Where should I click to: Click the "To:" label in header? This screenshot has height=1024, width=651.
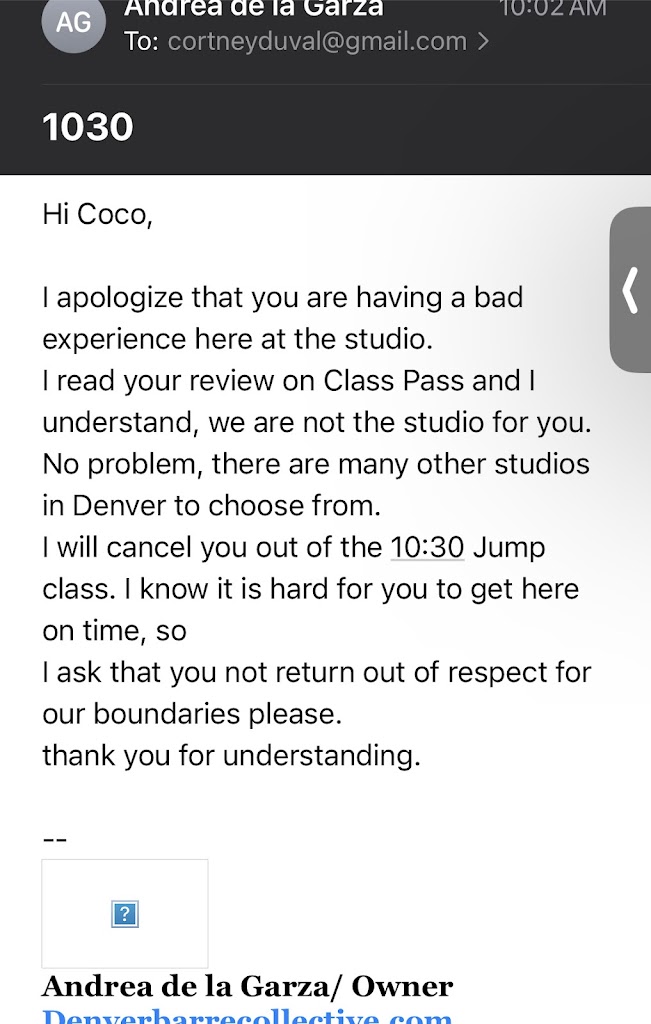coord(141,42)
